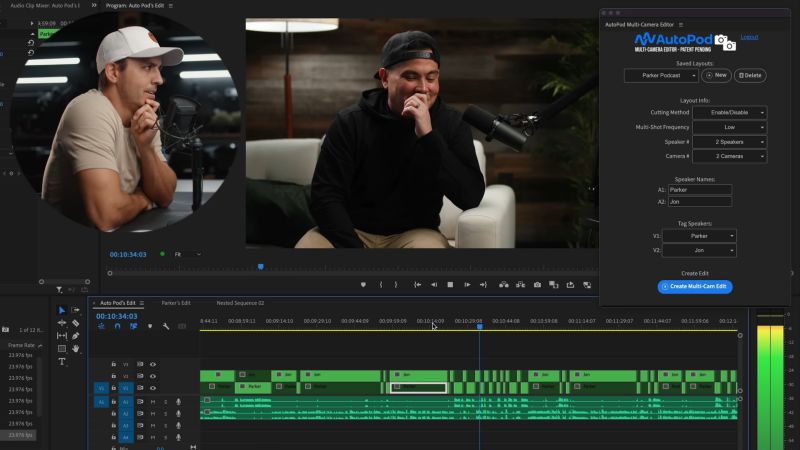The height and width of the screenshot is (450, 800).
Task: Select the Type tool
Action: [62, 361]
